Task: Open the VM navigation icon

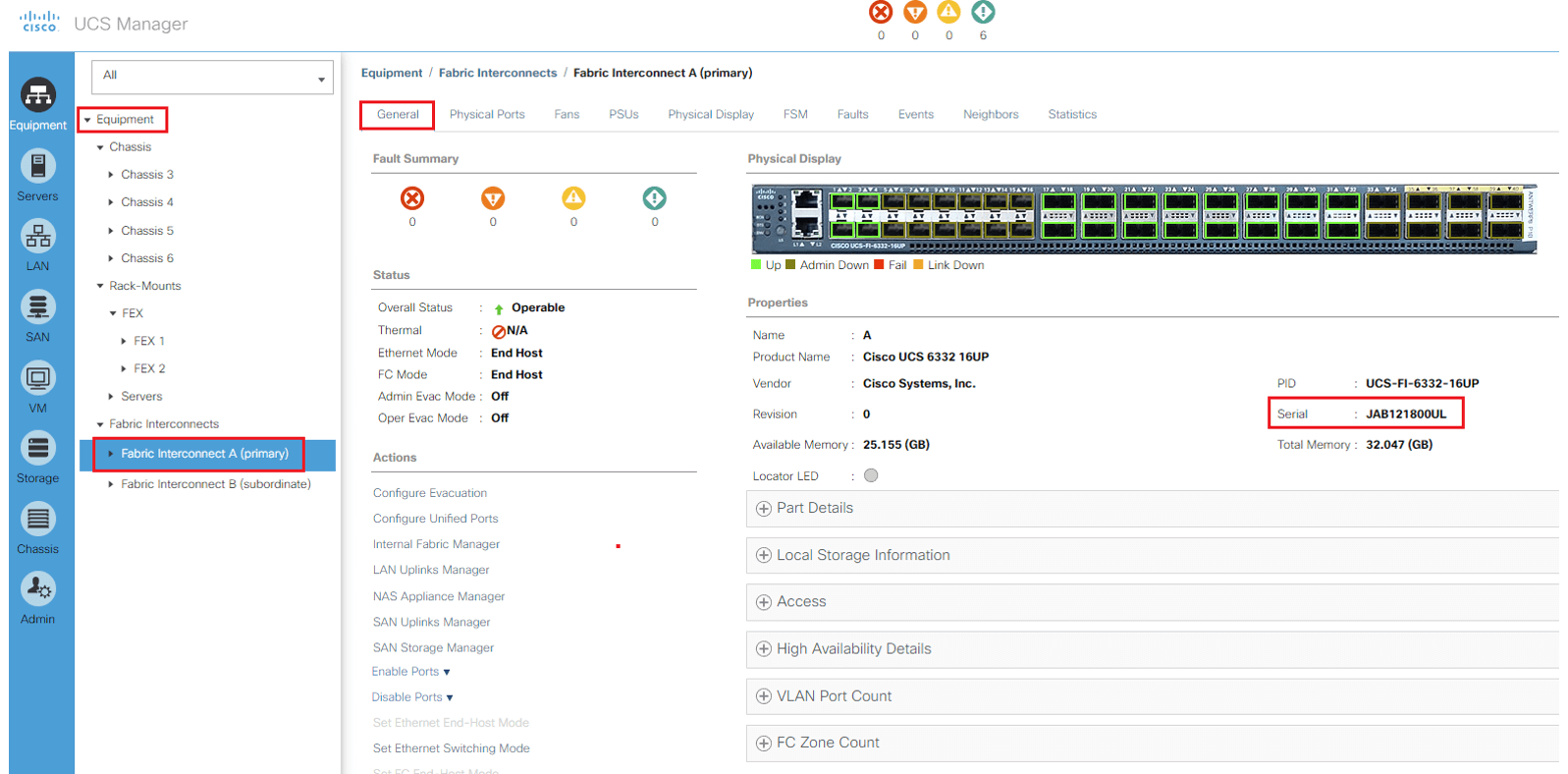Action: point(38,378)
